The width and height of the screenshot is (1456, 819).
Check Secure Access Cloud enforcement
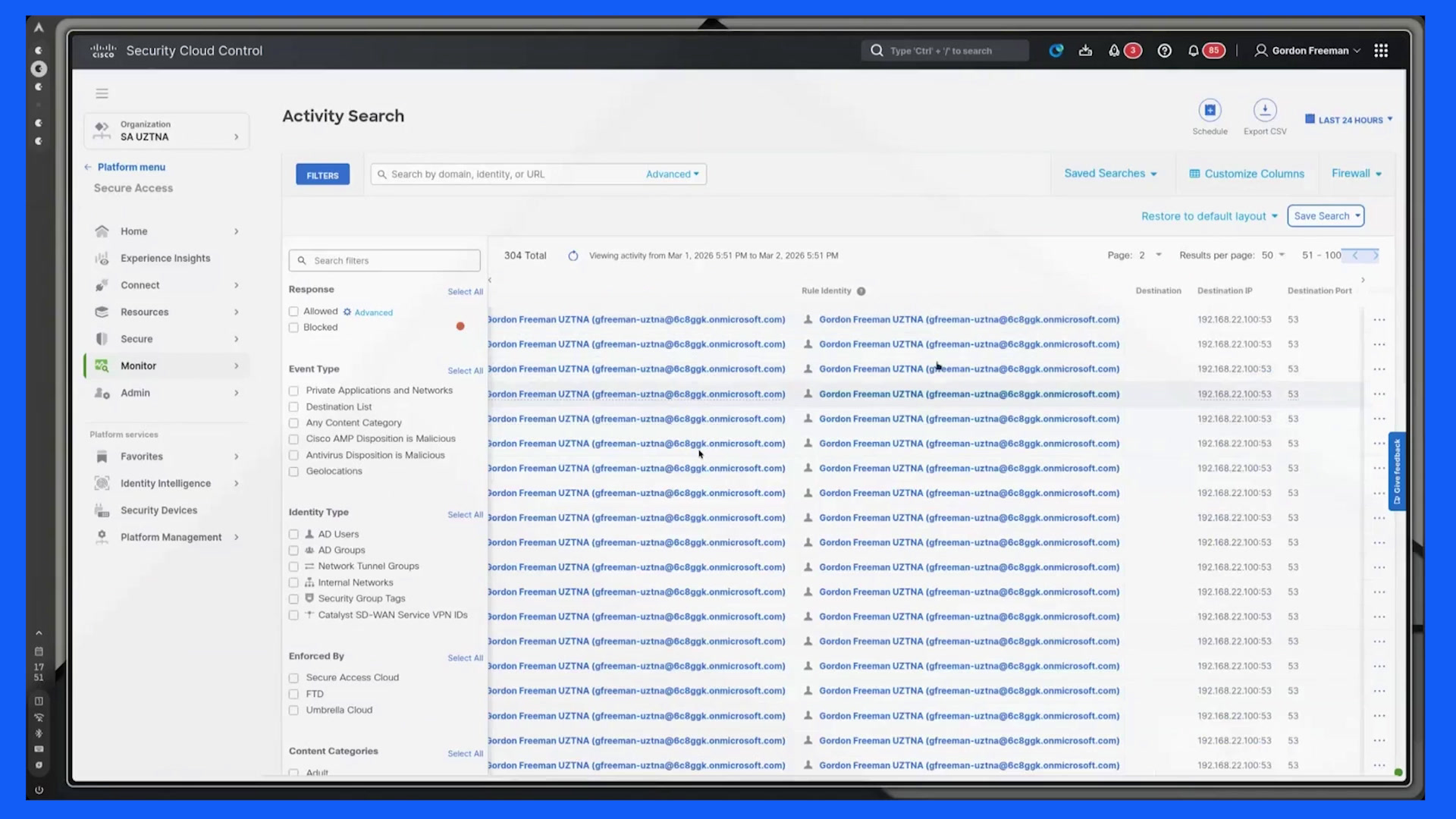(293, 678)
